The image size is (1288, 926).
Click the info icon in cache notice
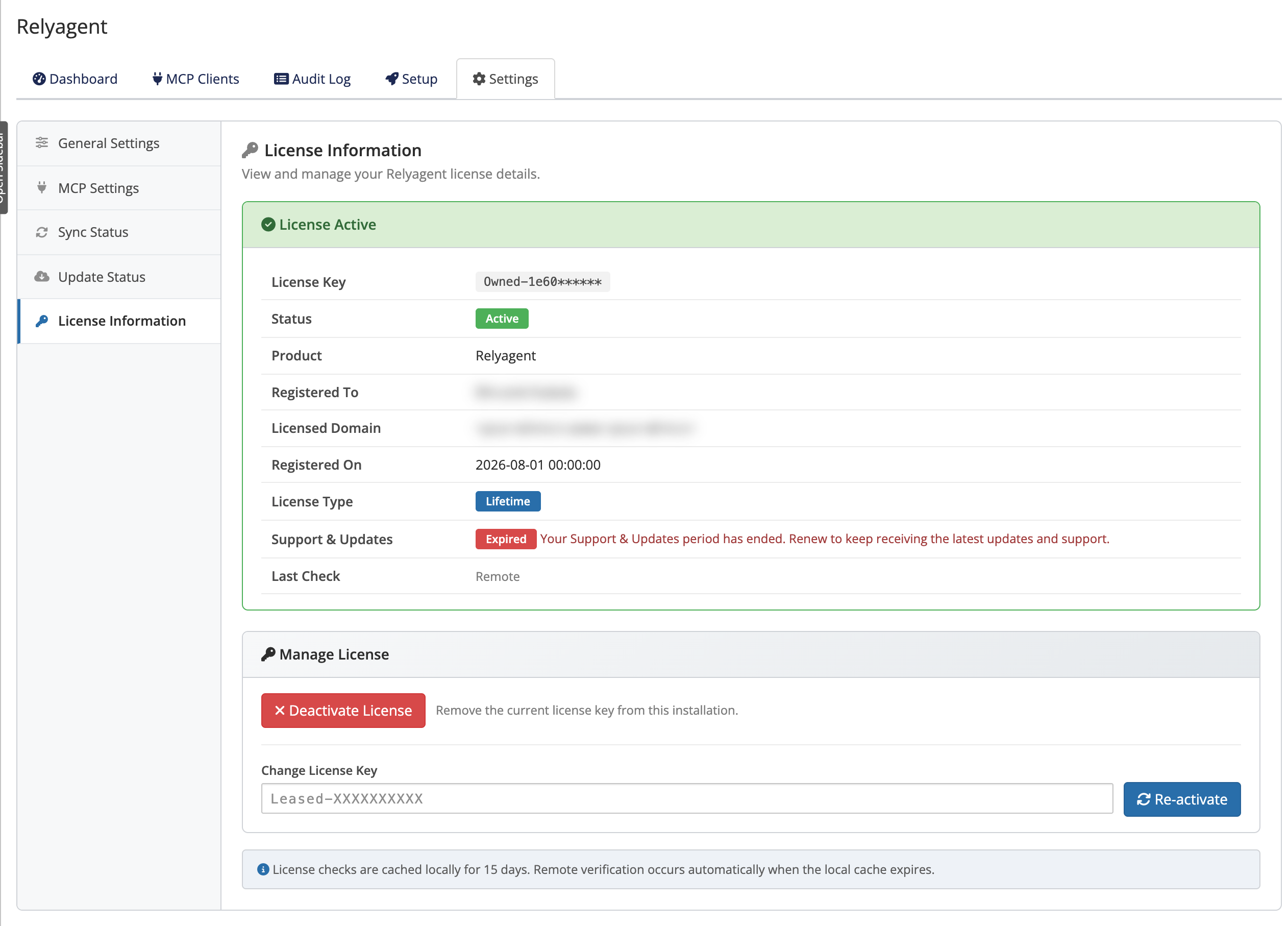tap(263, 869)
